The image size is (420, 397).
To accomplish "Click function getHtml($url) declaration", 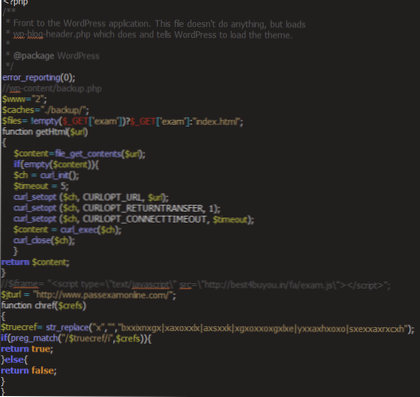I will click(45, 132).
